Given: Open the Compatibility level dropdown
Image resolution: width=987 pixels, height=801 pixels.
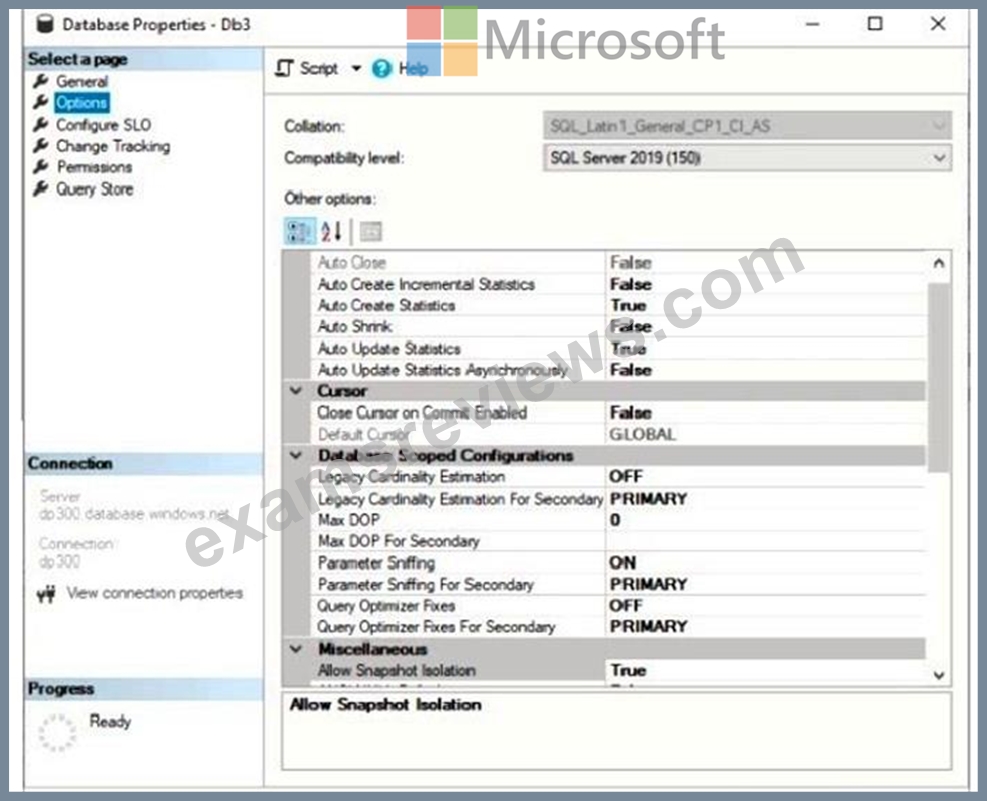Looking at the screenshot, I should (x=747, y=157).
